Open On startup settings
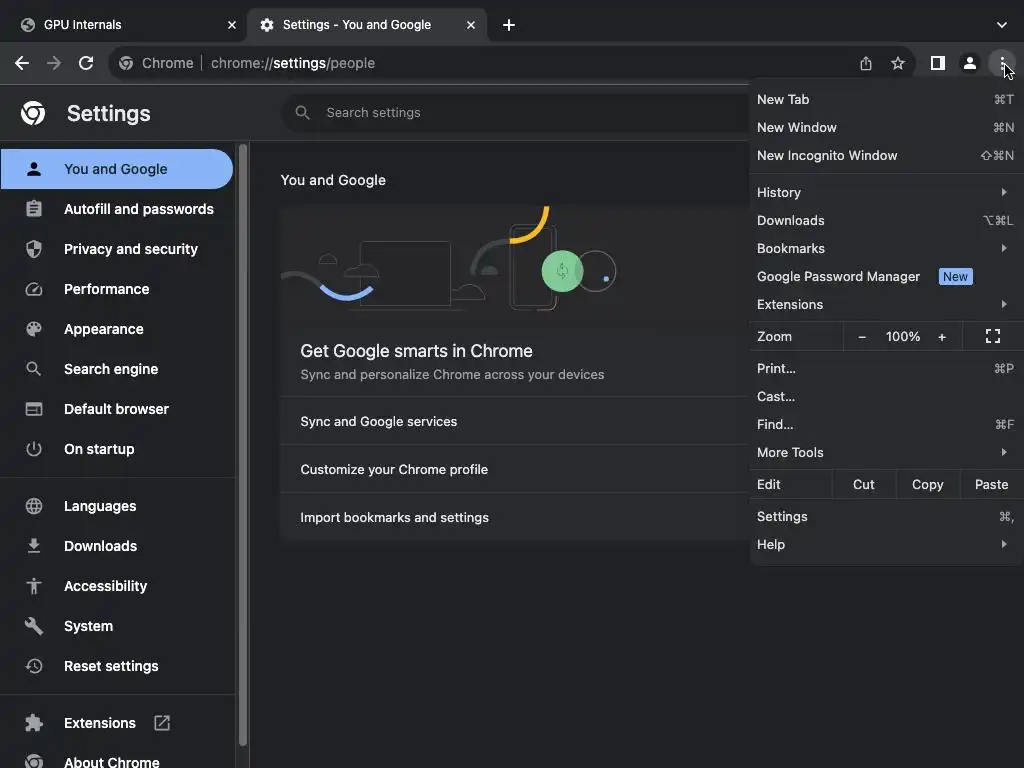Viewport: 1024px width, 768px height. click(116, 449)
